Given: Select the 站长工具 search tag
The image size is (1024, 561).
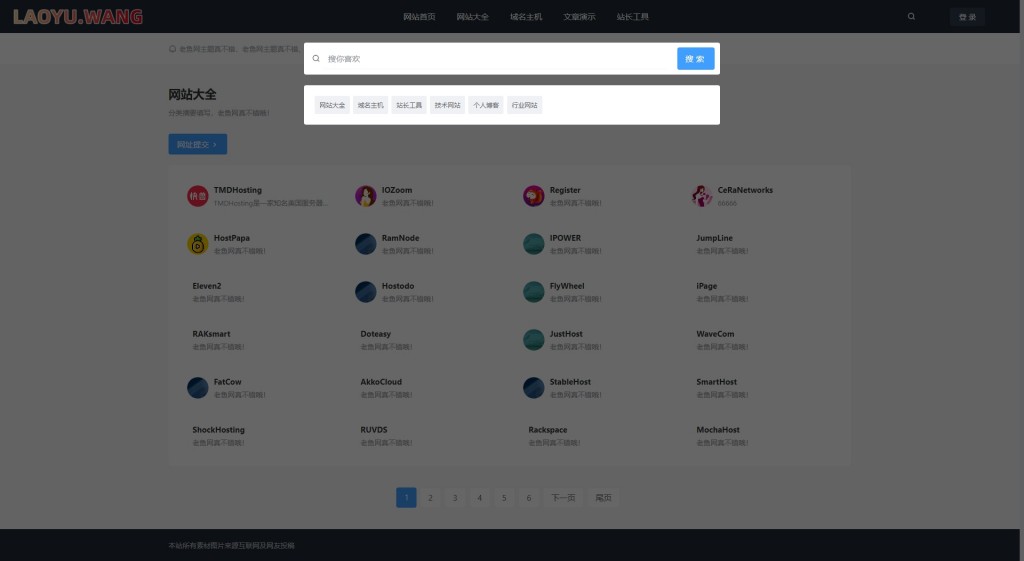Looking at the screenshot, I should pyautogui.click(x=409, y=105).
